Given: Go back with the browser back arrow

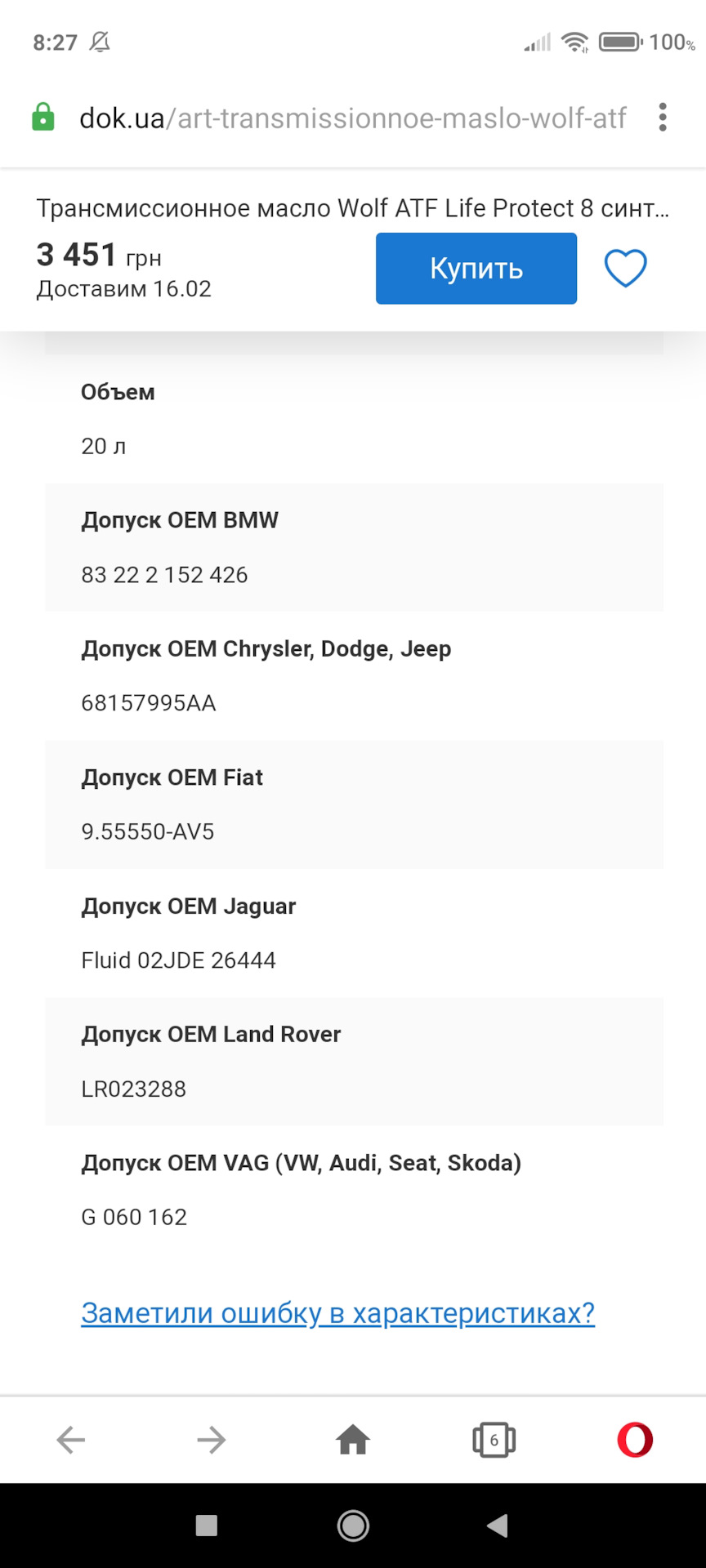Looking at the screenshot, I should [x=71, y=1440].
